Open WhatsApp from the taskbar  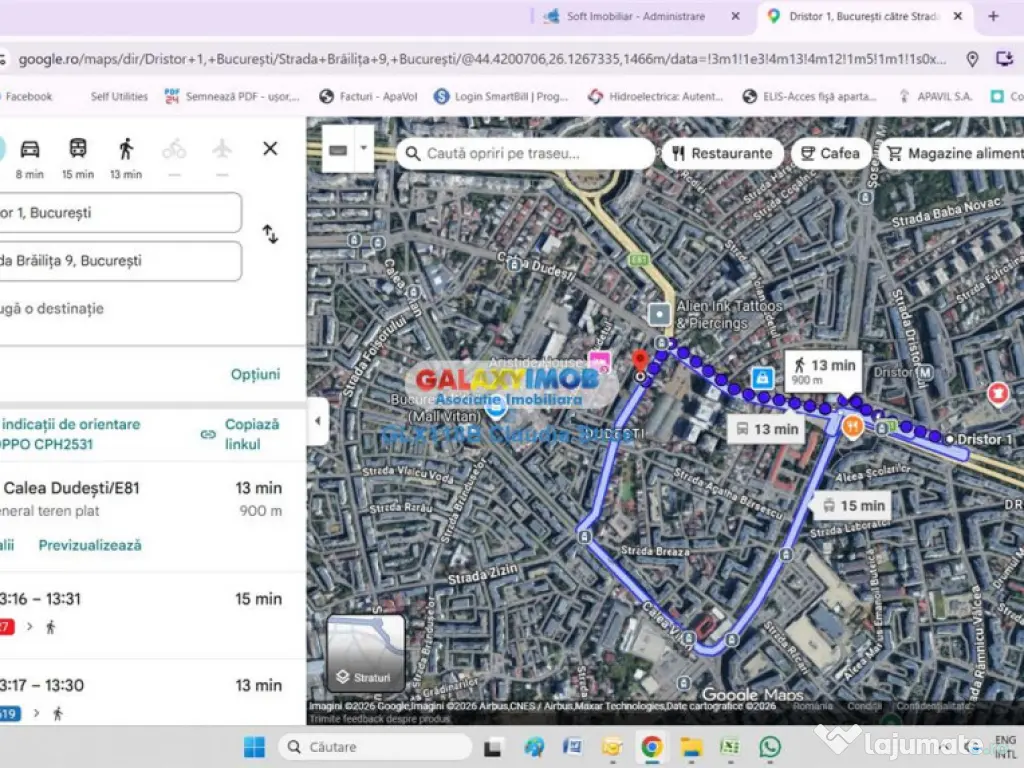click(769, 747)
